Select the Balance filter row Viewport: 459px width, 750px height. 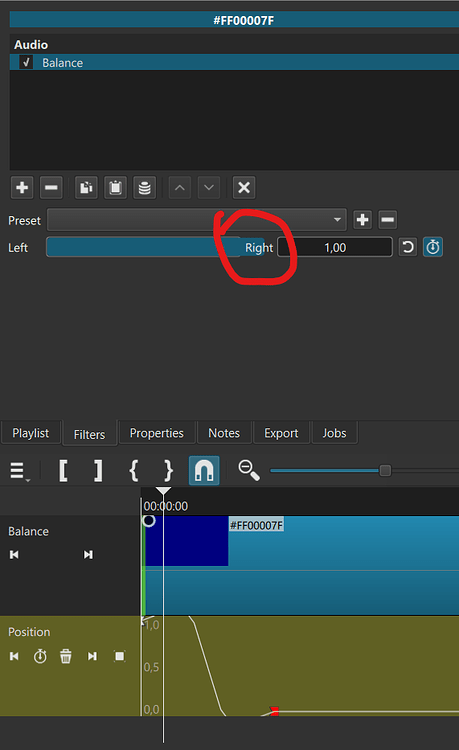234,62
